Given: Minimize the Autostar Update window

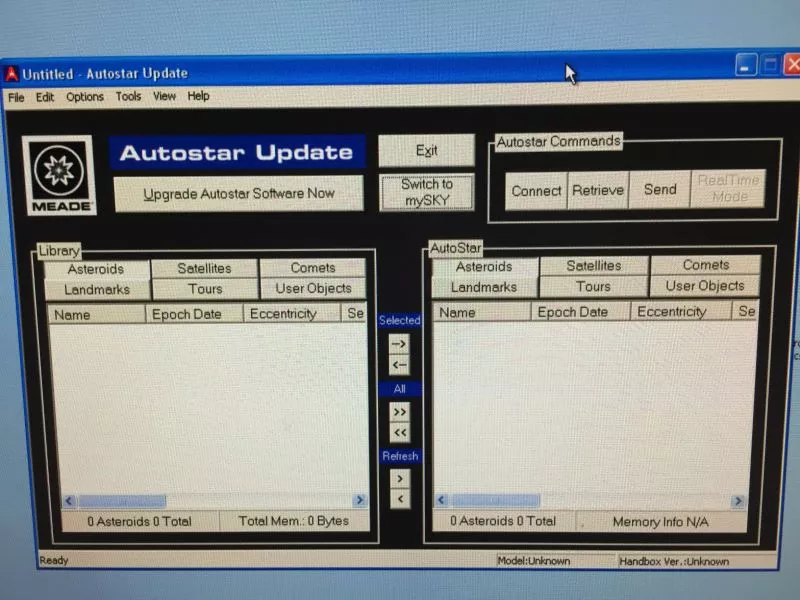Looking at the screenshot, I should (745, 65).
